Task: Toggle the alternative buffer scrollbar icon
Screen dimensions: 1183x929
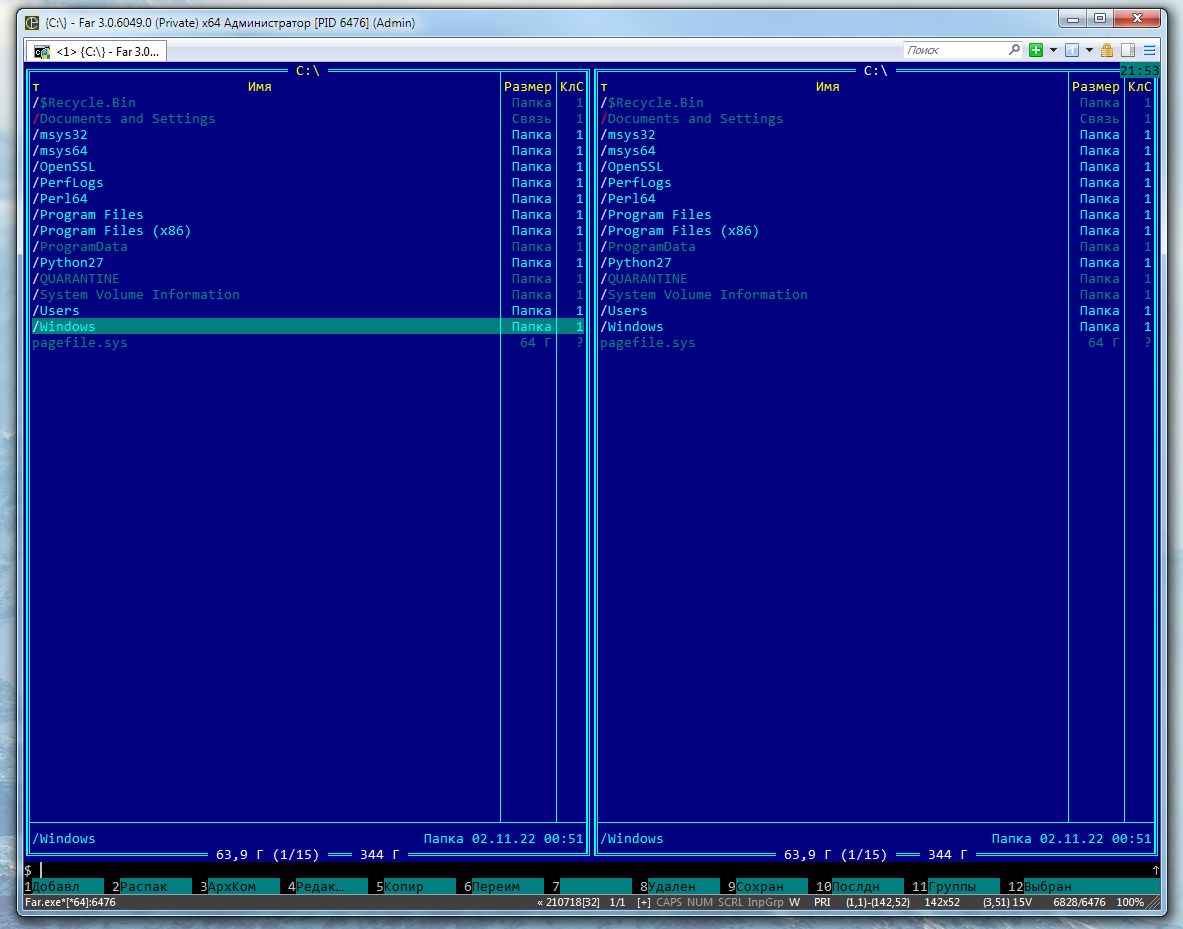Action: pyautogui.click(x=1128, y=50)
